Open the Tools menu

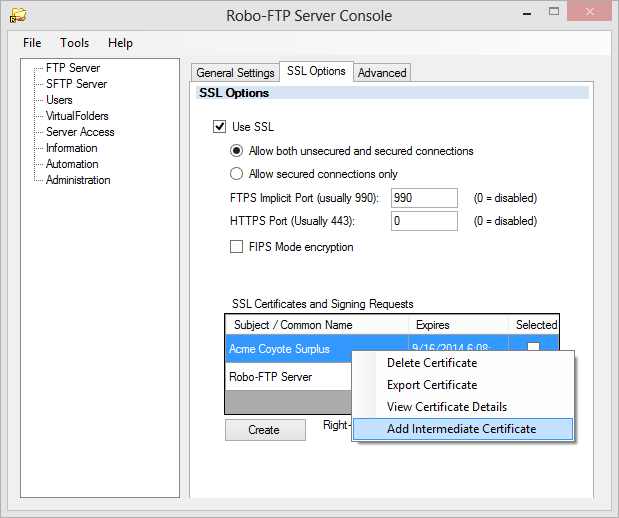[x=74, y=43]
